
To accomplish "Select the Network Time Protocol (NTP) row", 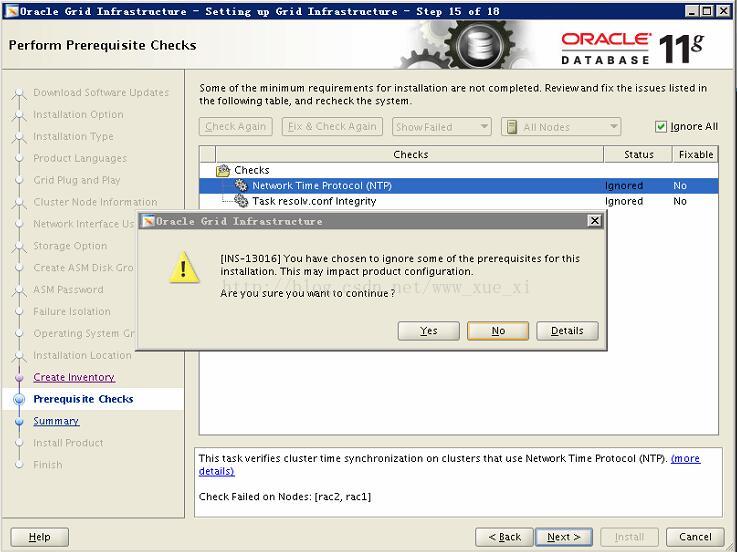I will click(x=458, y=186).
